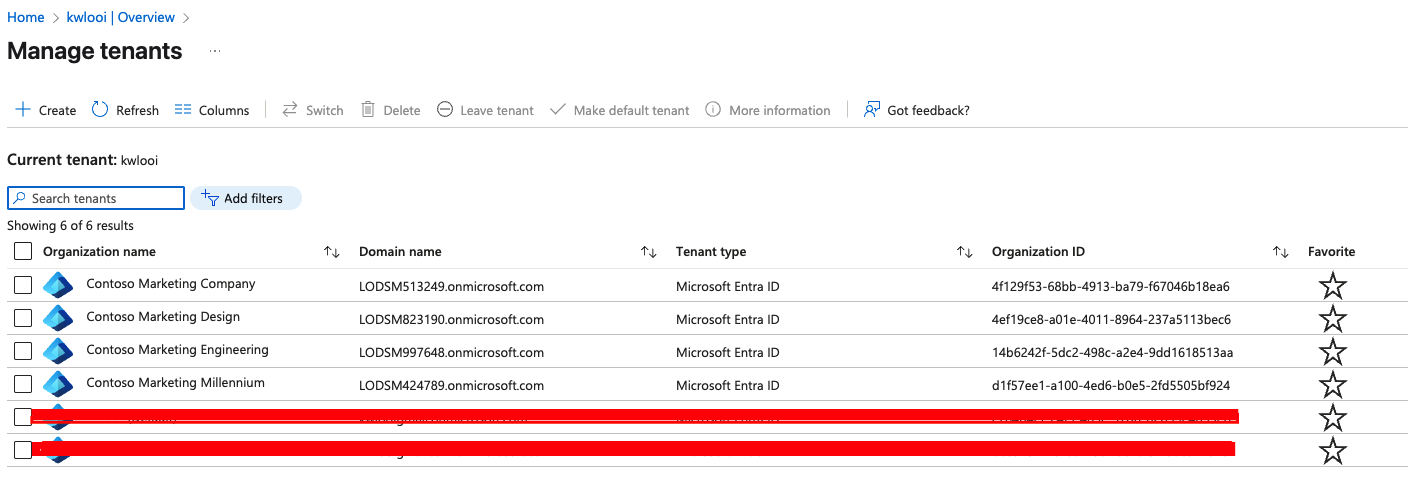The height and width of the screenshot is (487, 1408).
Task: Click ID 4f129f53-68bb-4913-ba79-f67046b18ea6
Action: pos(1110,287)
